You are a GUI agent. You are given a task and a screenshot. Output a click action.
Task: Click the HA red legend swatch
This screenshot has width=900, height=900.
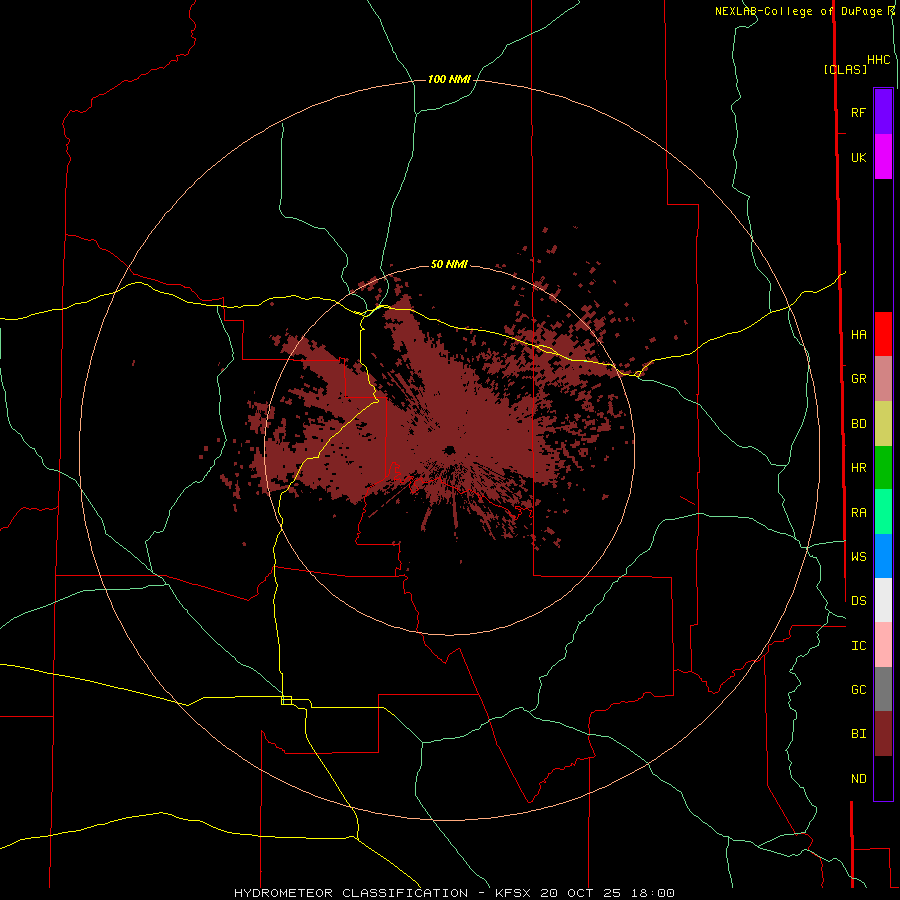pos(883,334)
